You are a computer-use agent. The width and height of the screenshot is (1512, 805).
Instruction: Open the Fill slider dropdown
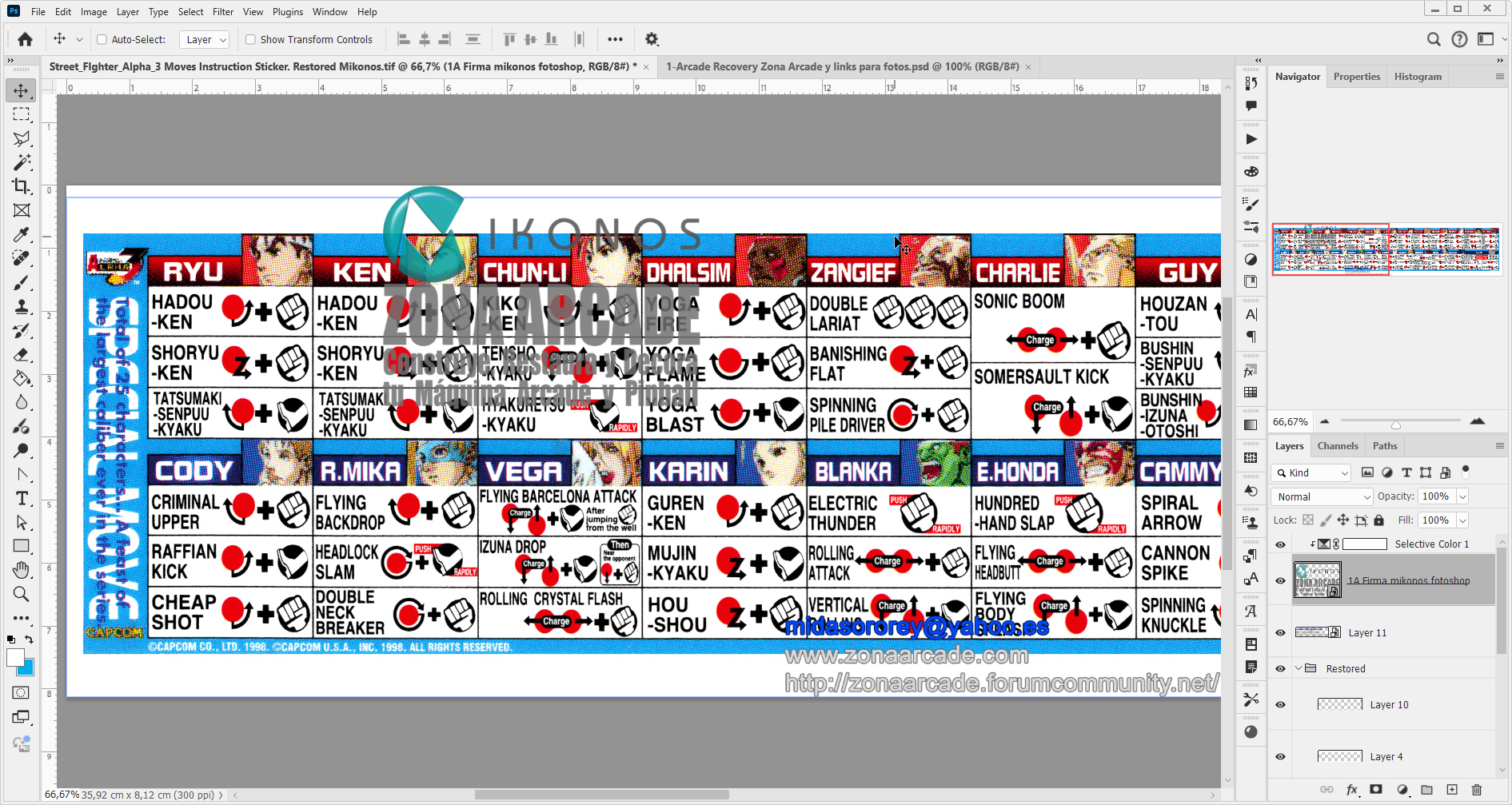pos(1463,520)
